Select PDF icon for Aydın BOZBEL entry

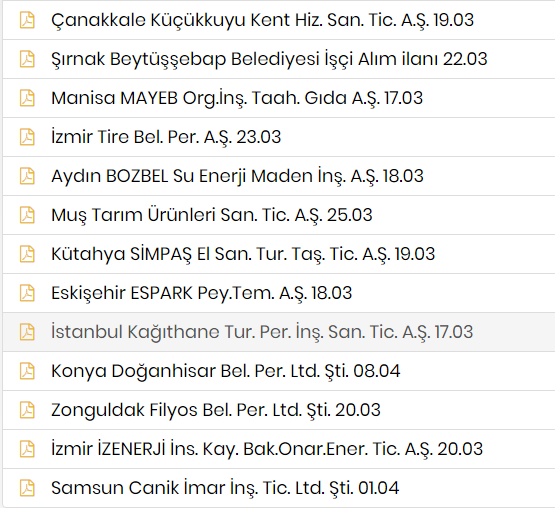tap(27, 176)
